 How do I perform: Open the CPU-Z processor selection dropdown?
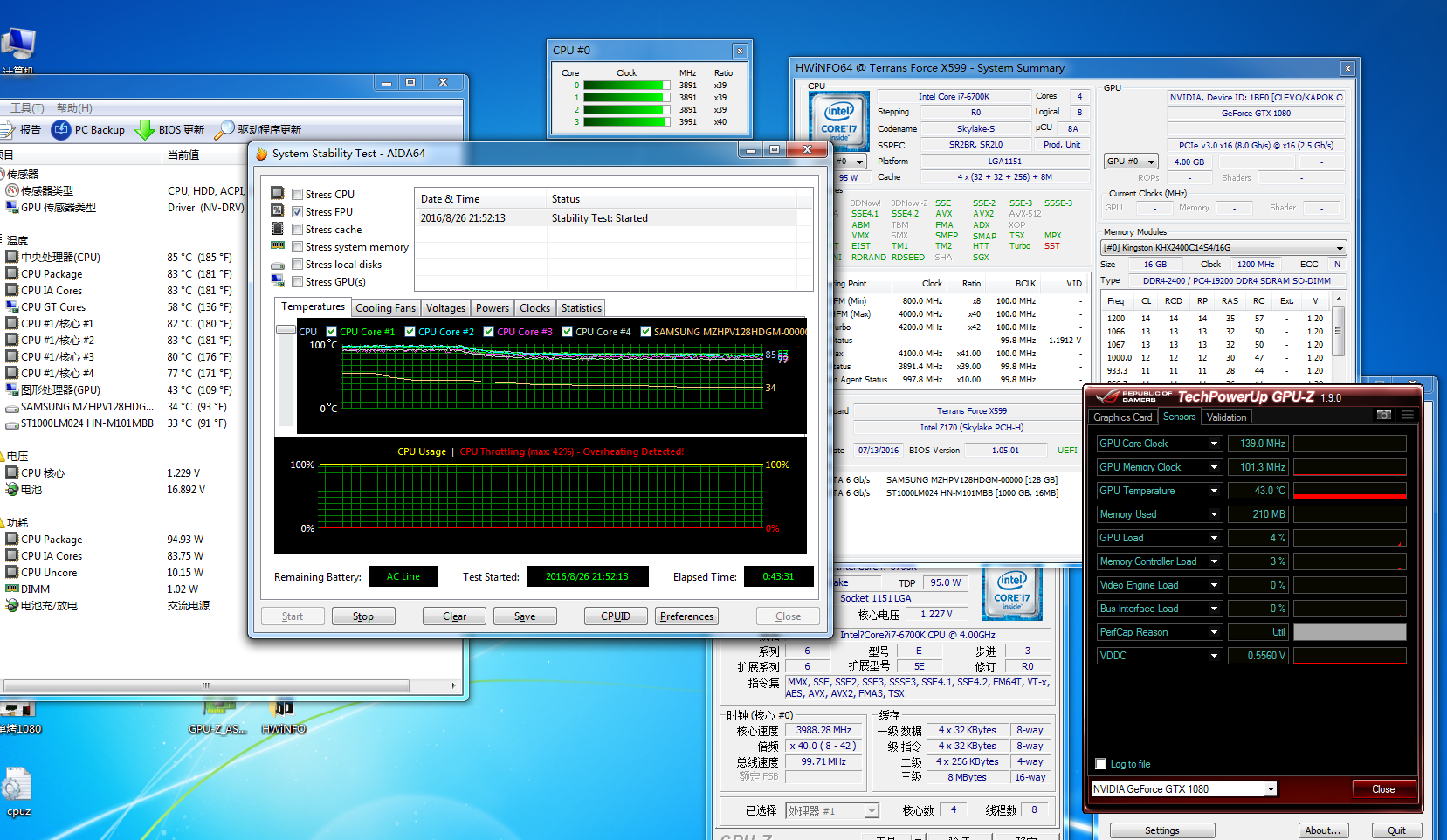tap(832, 811)
